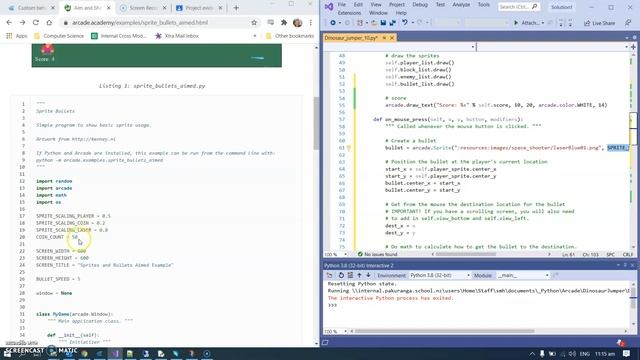This screenshot has width=640, height=360.
Task: Reload the arcade.academy page
Action: [36, 23]
